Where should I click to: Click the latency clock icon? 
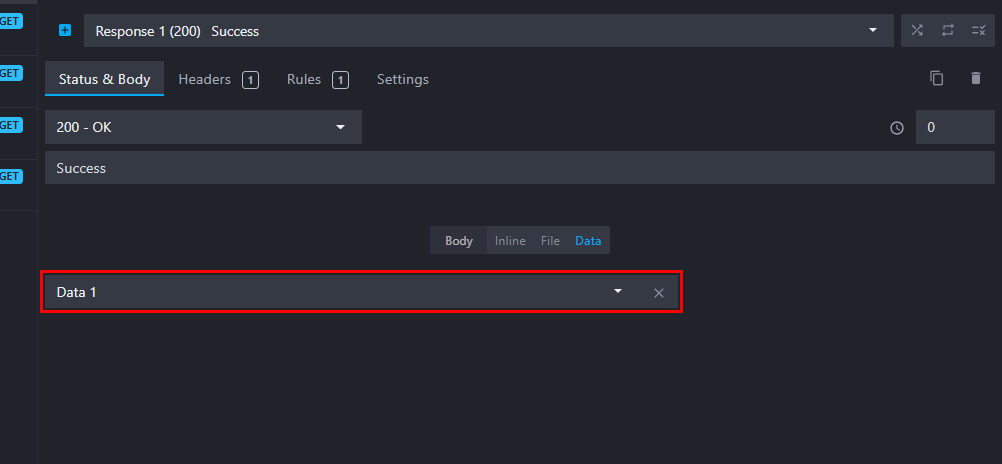pos(897,128)
